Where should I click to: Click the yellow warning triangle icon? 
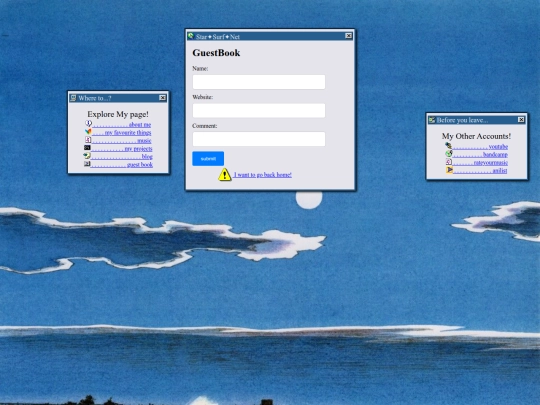(x=225, y=174)
